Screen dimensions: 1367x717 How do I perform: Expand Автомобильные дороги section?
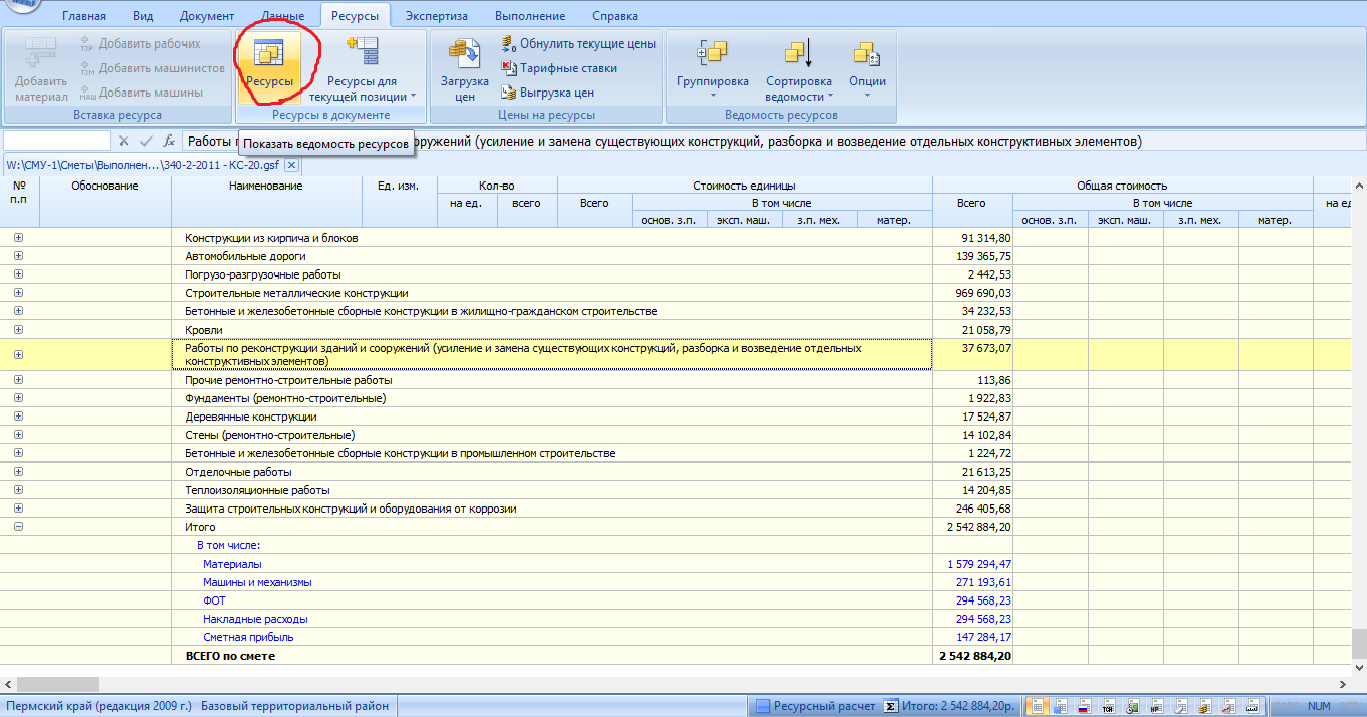(x=18, y=256)
